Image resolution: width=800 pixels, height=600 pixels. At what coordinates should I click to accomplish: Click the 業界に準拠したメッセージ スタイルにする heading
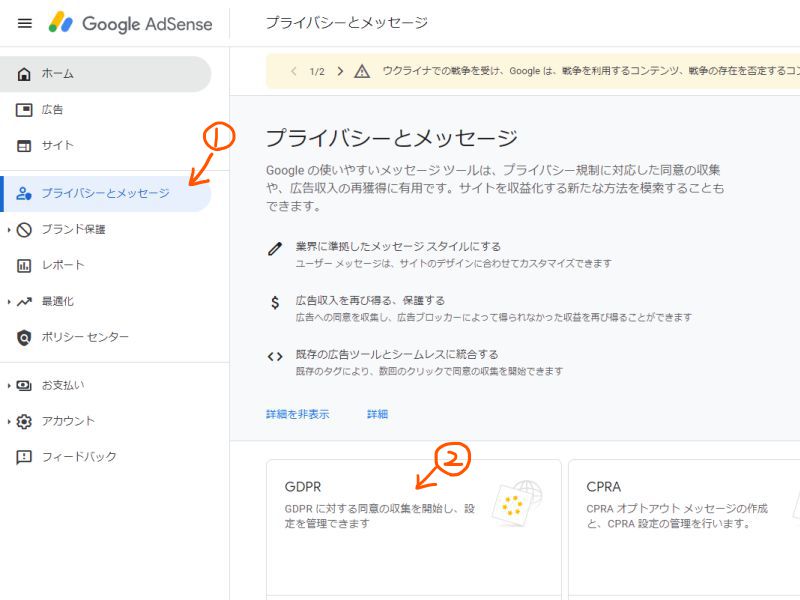tap(398, 246)
